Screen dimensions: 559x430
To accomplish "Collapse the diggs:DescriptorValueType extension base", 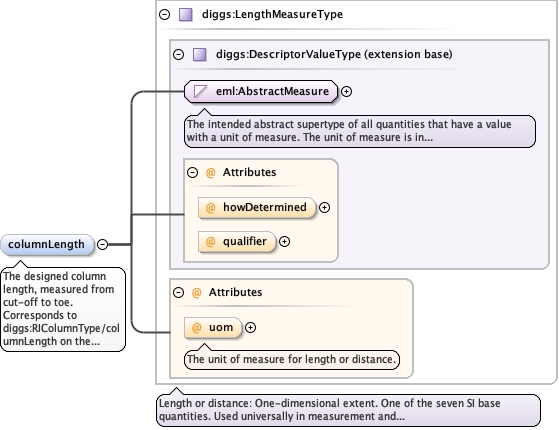I will 178,55.
